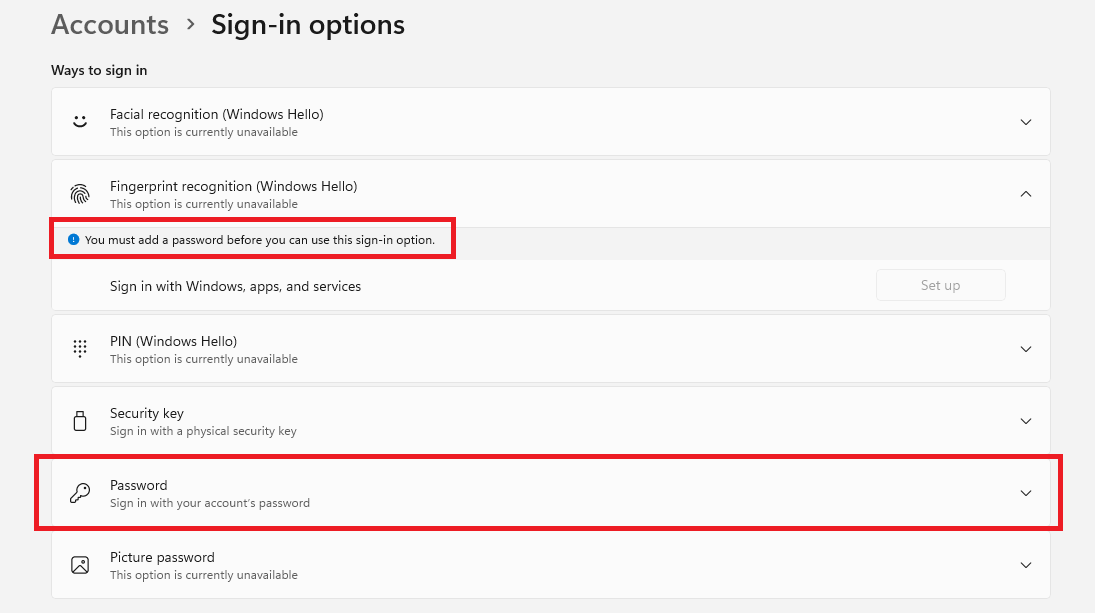Viewport: 1095px width, 613px height.
Task: Click the PIN keypad icon
Action: click(79, 347)
